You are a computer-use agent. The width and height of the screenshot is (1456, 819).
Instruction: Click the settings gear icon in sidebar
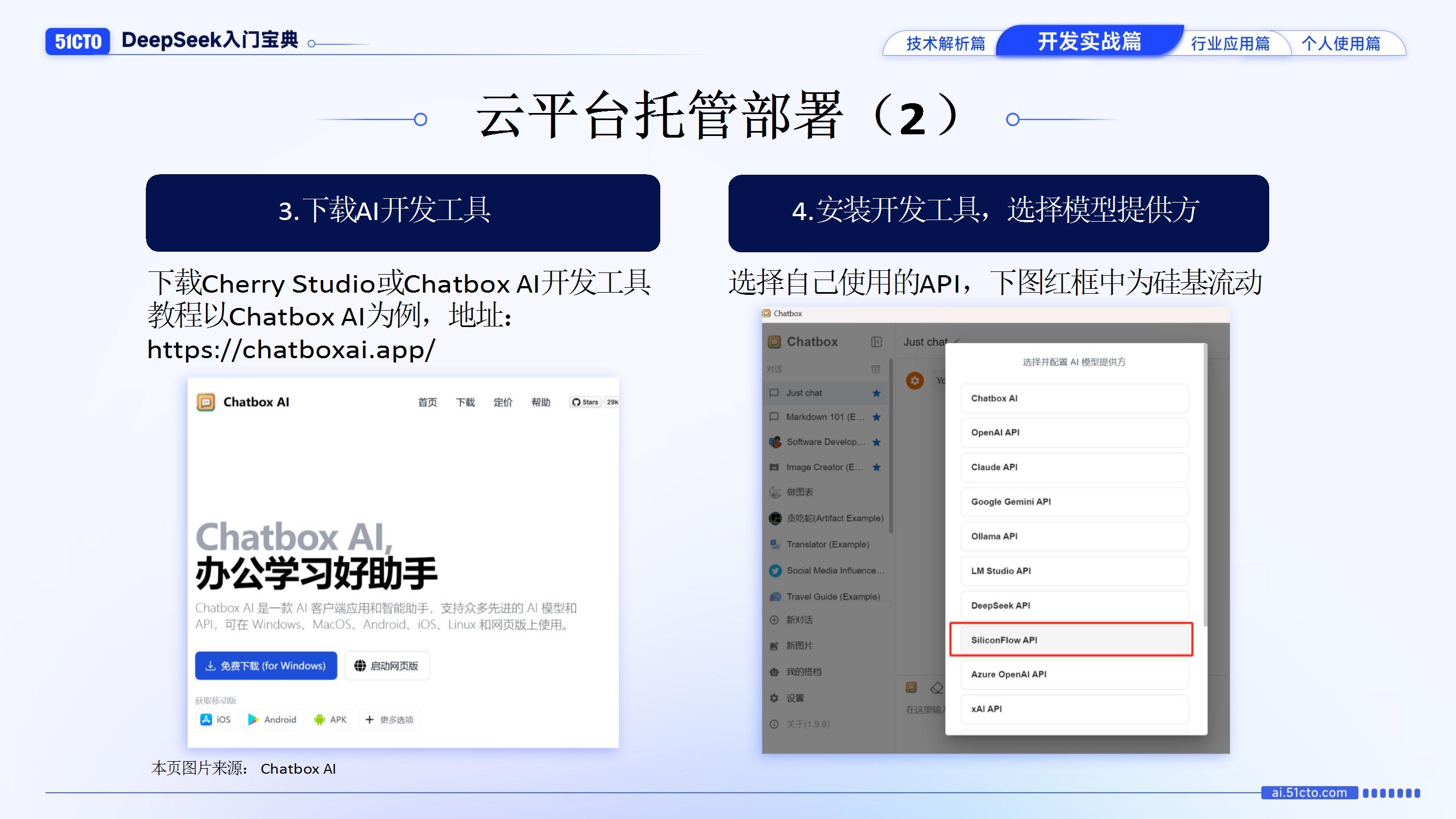tap(774, 698)
